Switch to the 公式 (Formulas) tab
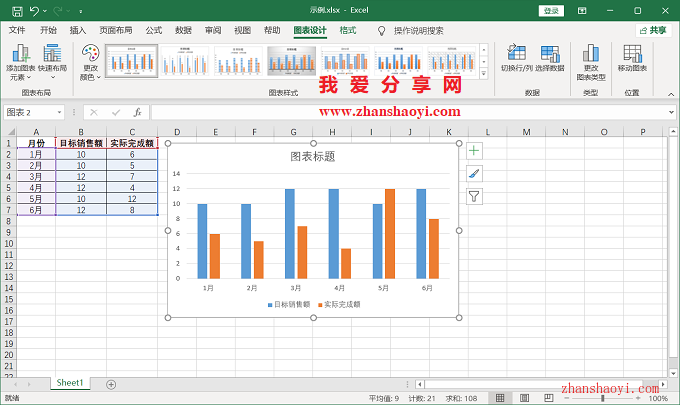680x405 pixels. (x=154, y=30)
